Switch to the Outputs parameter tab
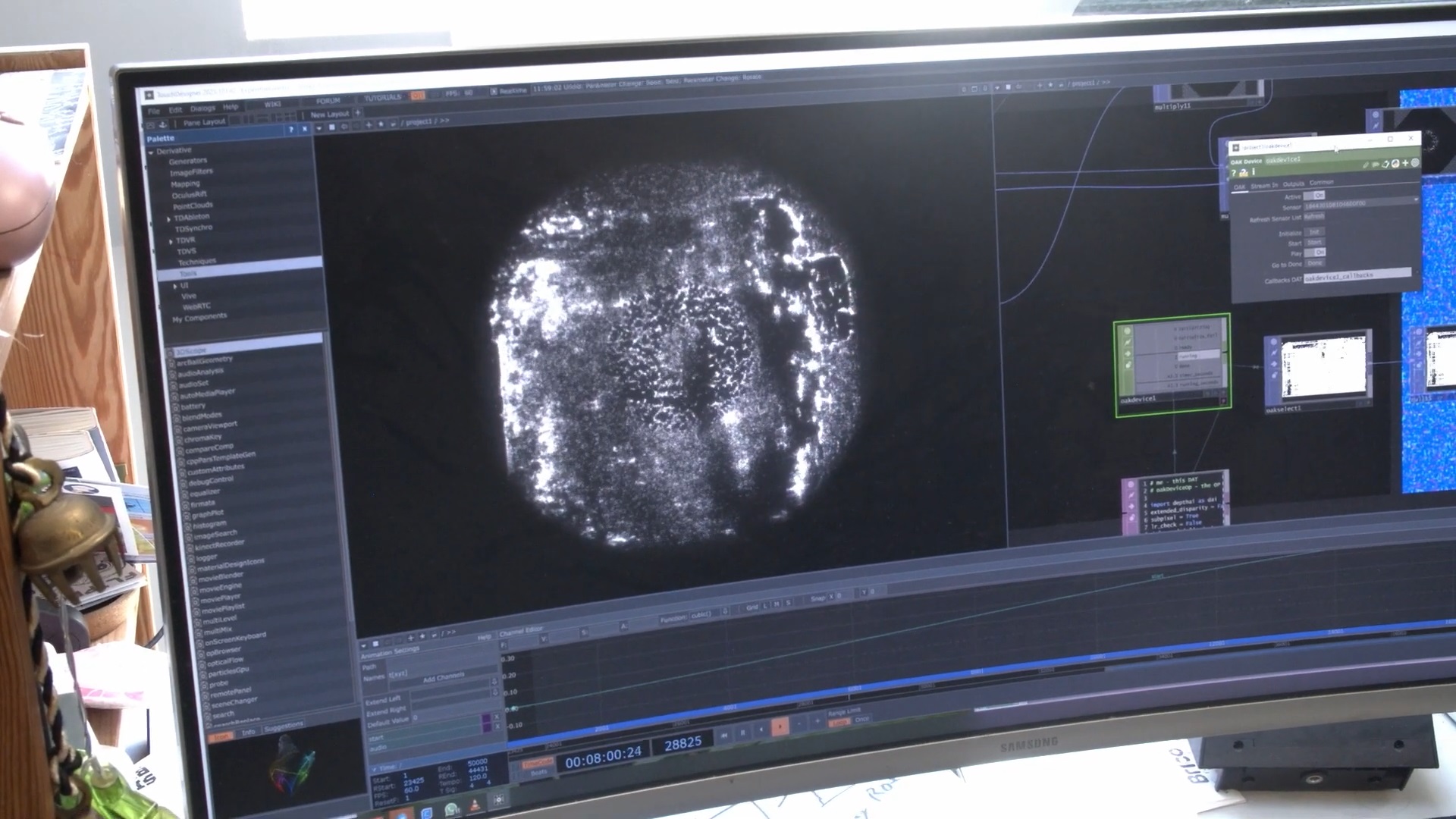The image size is (1456, 819). point(1293,184)
